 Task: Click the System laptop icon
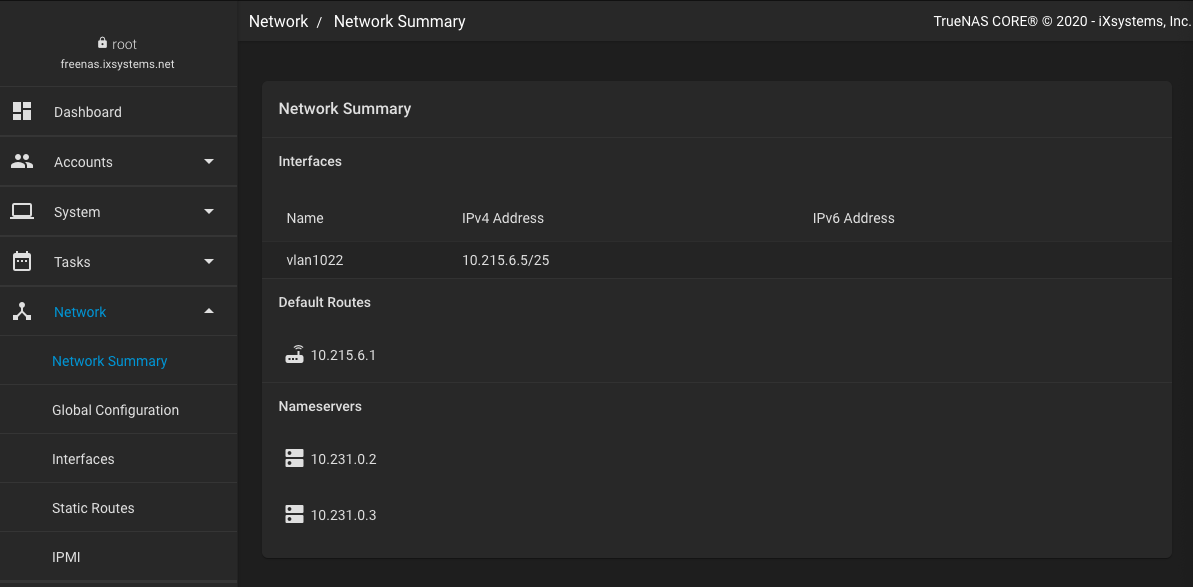point(22,211)
